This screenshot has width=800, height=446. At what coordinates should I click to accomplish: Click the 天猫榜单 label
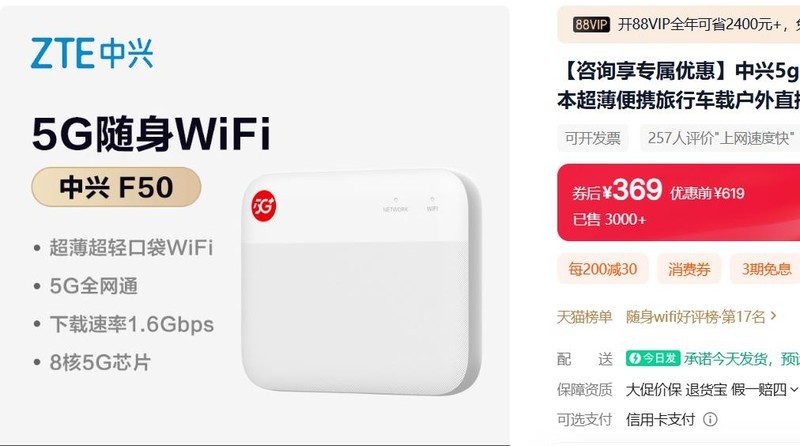pos(584,317)
